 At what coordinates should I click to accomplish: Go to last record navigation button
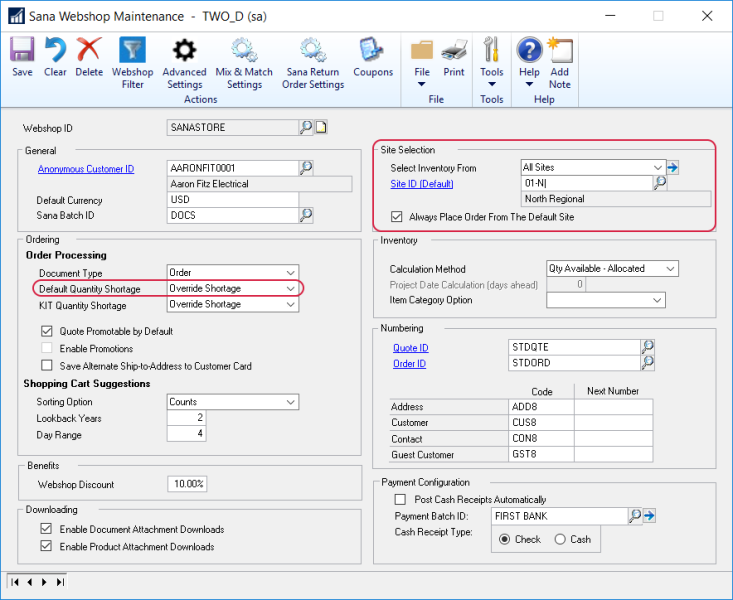point(60,582)
